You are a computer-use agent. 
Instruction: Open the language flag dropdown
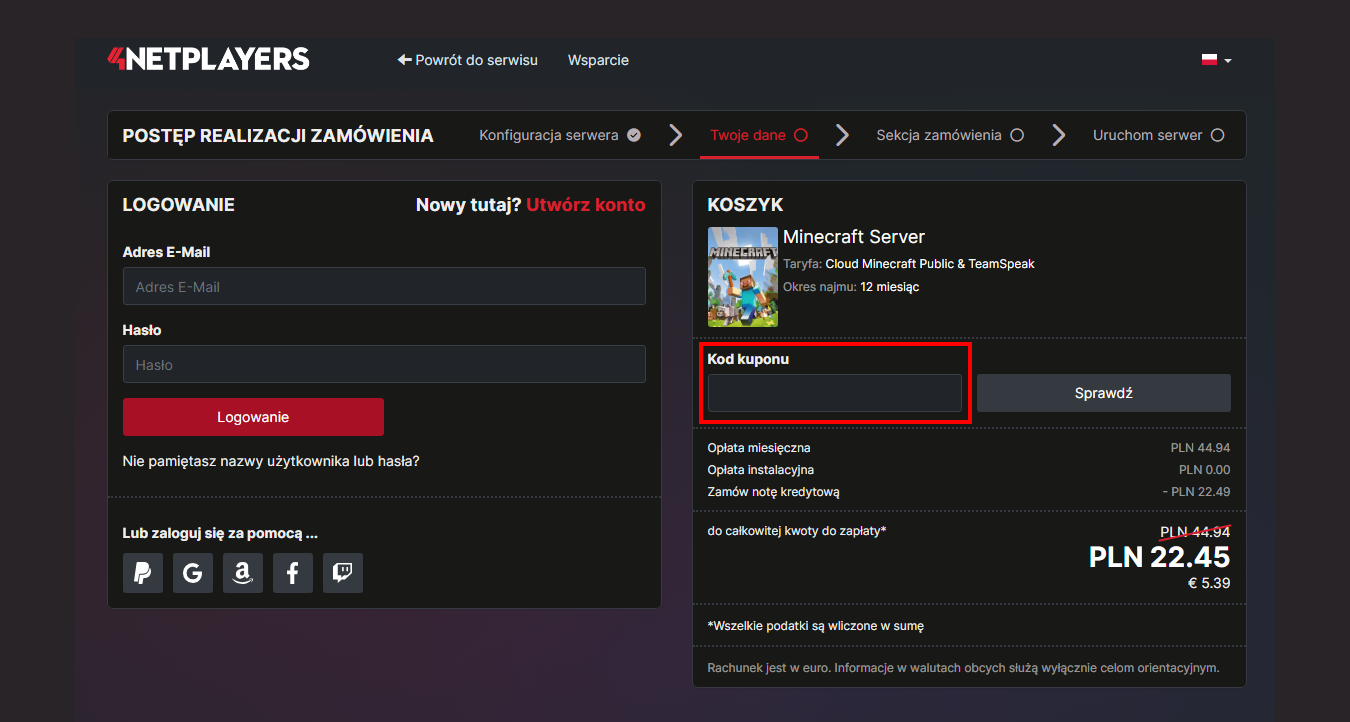(x=1216, y=60)
